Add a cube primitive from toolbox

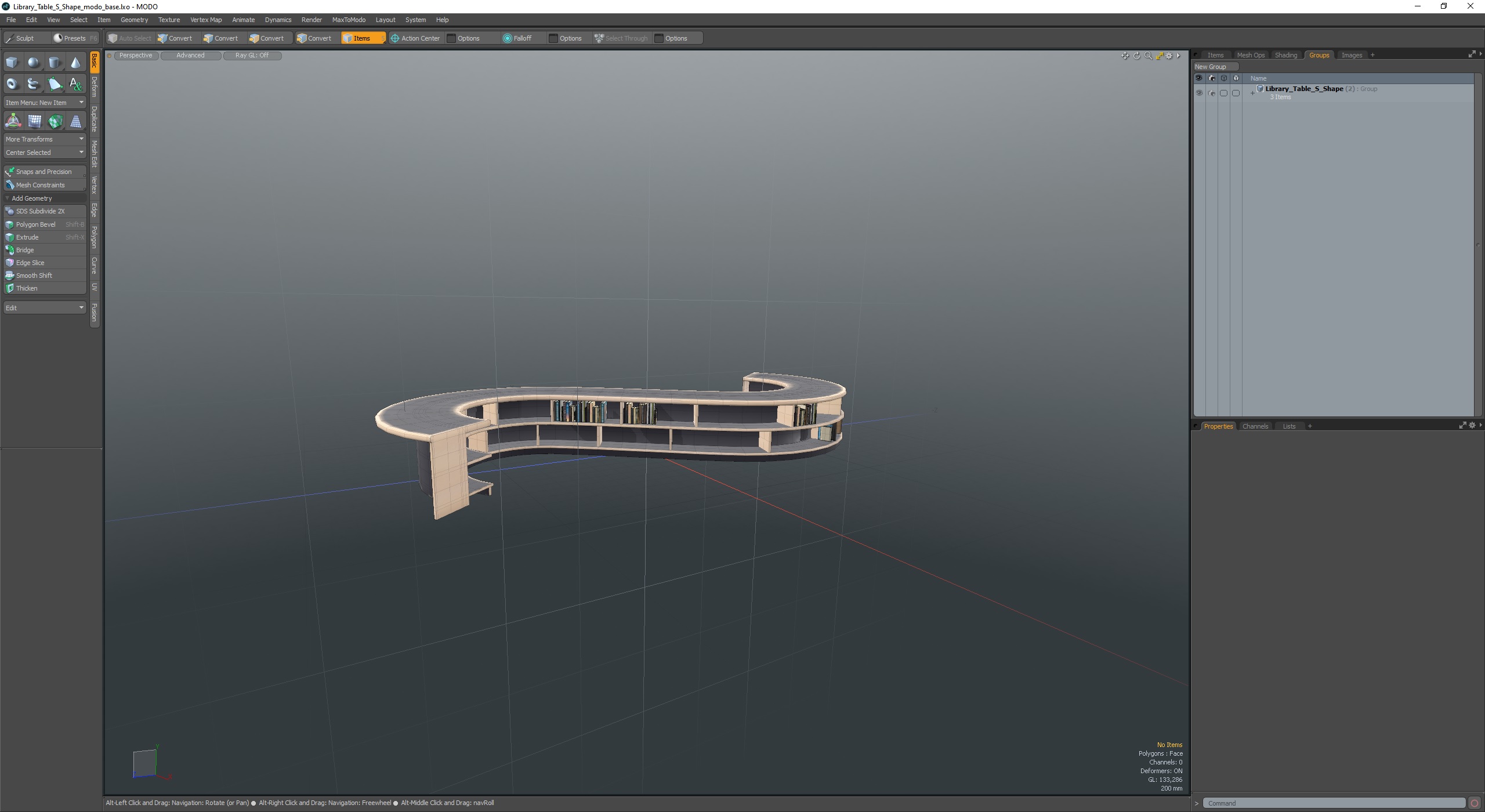pyautogui.click(x=12, y=63)
